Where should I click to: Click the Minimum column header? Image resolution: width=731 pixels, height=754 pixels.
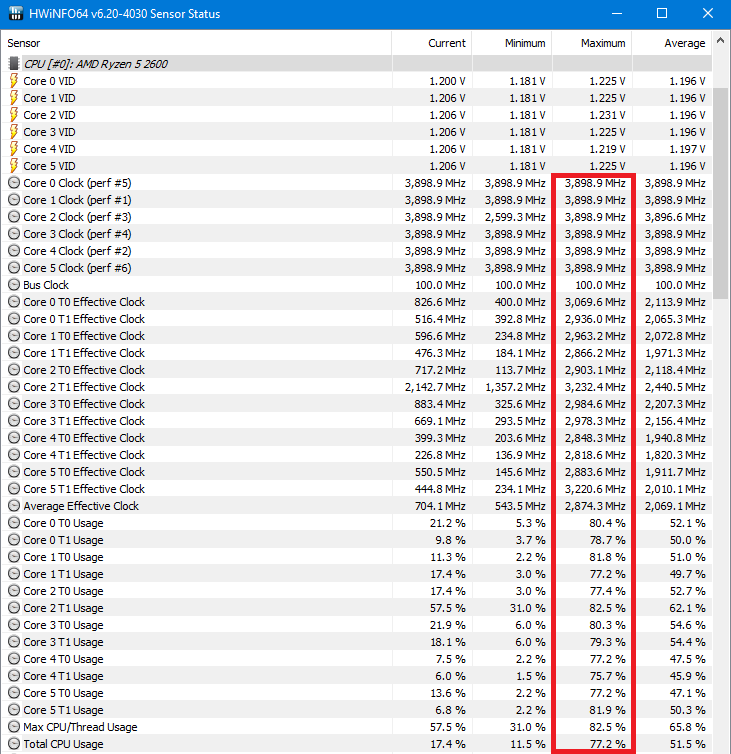point(512,43)
